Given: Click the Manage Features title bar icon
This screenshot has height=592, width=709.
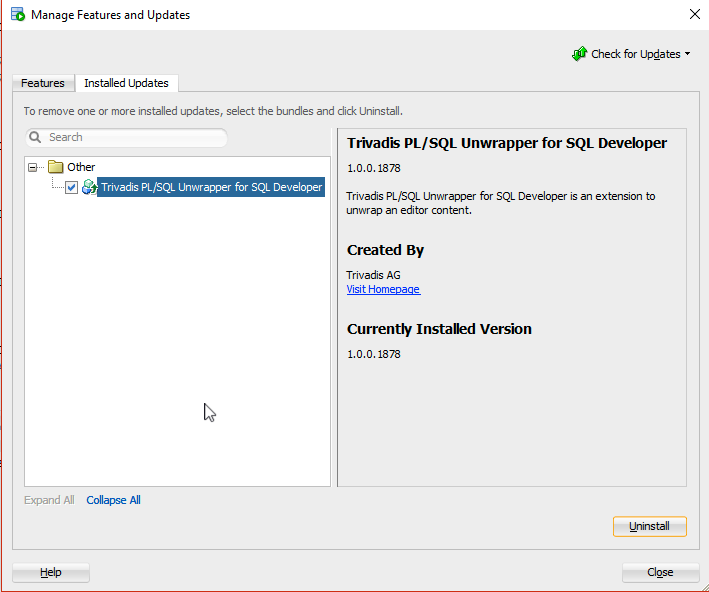Looking at the screenshot, I should (x=18, y=14).
